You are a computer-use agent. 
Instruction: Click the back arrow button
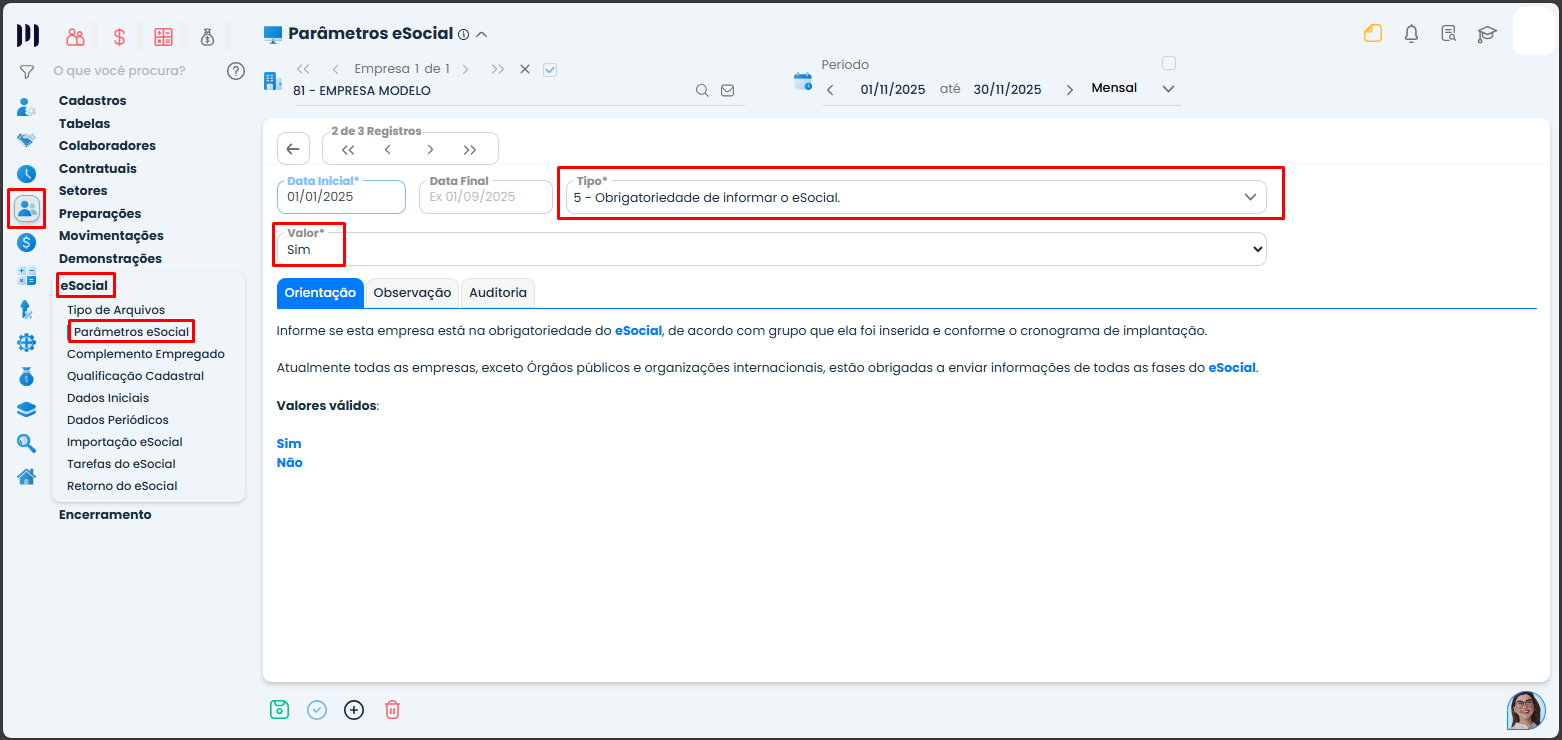(292, 149)
